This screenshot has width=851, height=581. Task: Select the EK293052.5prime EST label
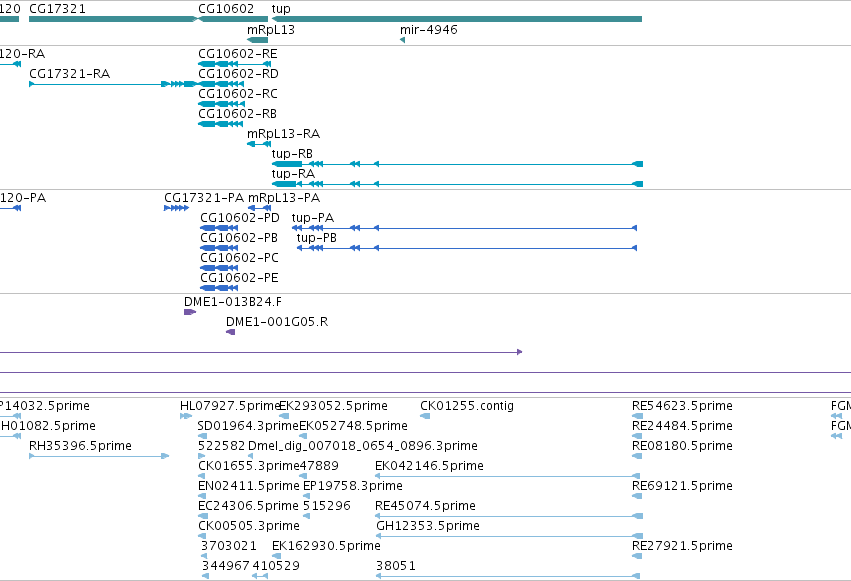[333, 406]
